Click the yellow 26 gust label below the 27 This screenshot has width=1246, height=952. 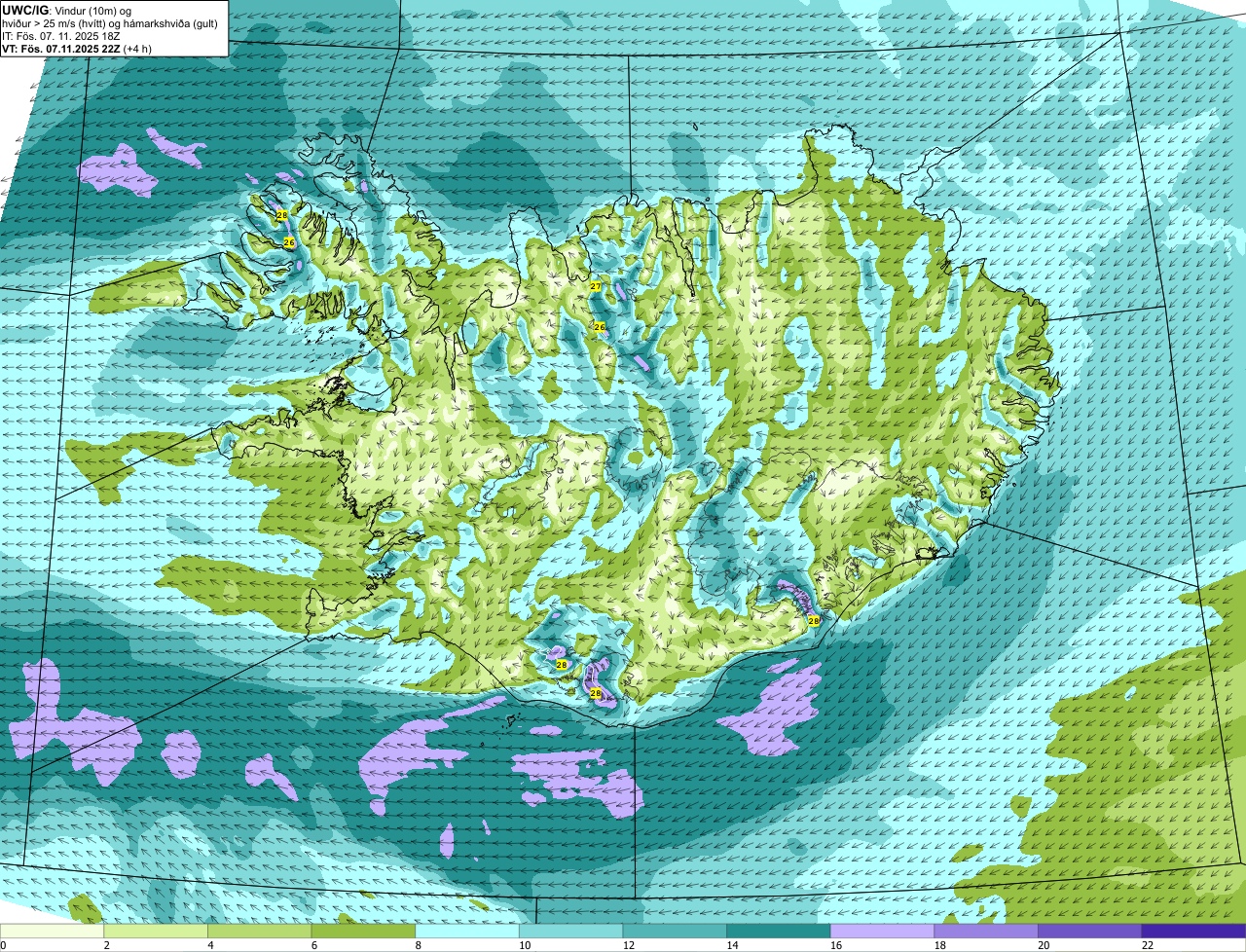[x=600, y=327]
